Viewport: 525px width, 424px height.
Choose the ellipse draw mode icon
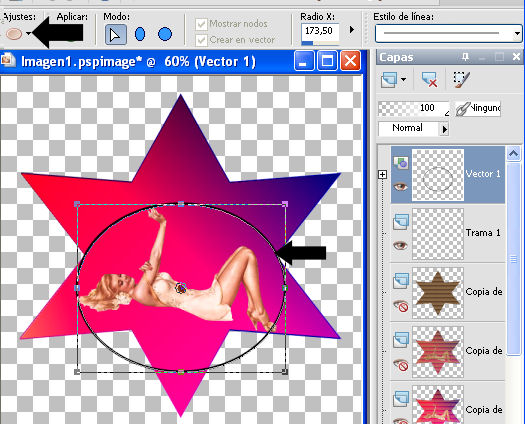[140, 34]
